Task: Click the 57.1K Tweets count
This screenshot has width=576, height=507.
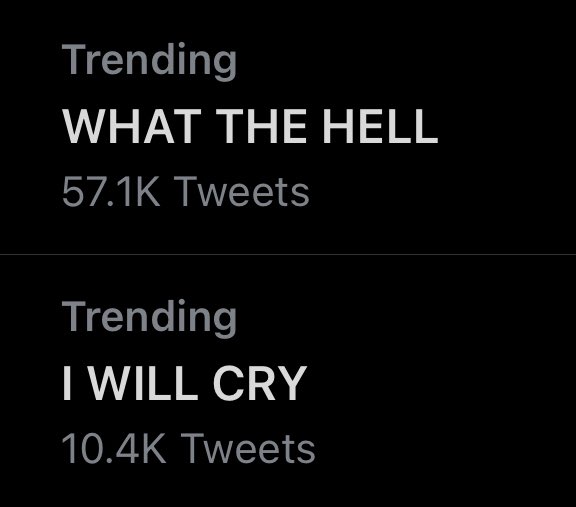Action: (x=186, y=191)
